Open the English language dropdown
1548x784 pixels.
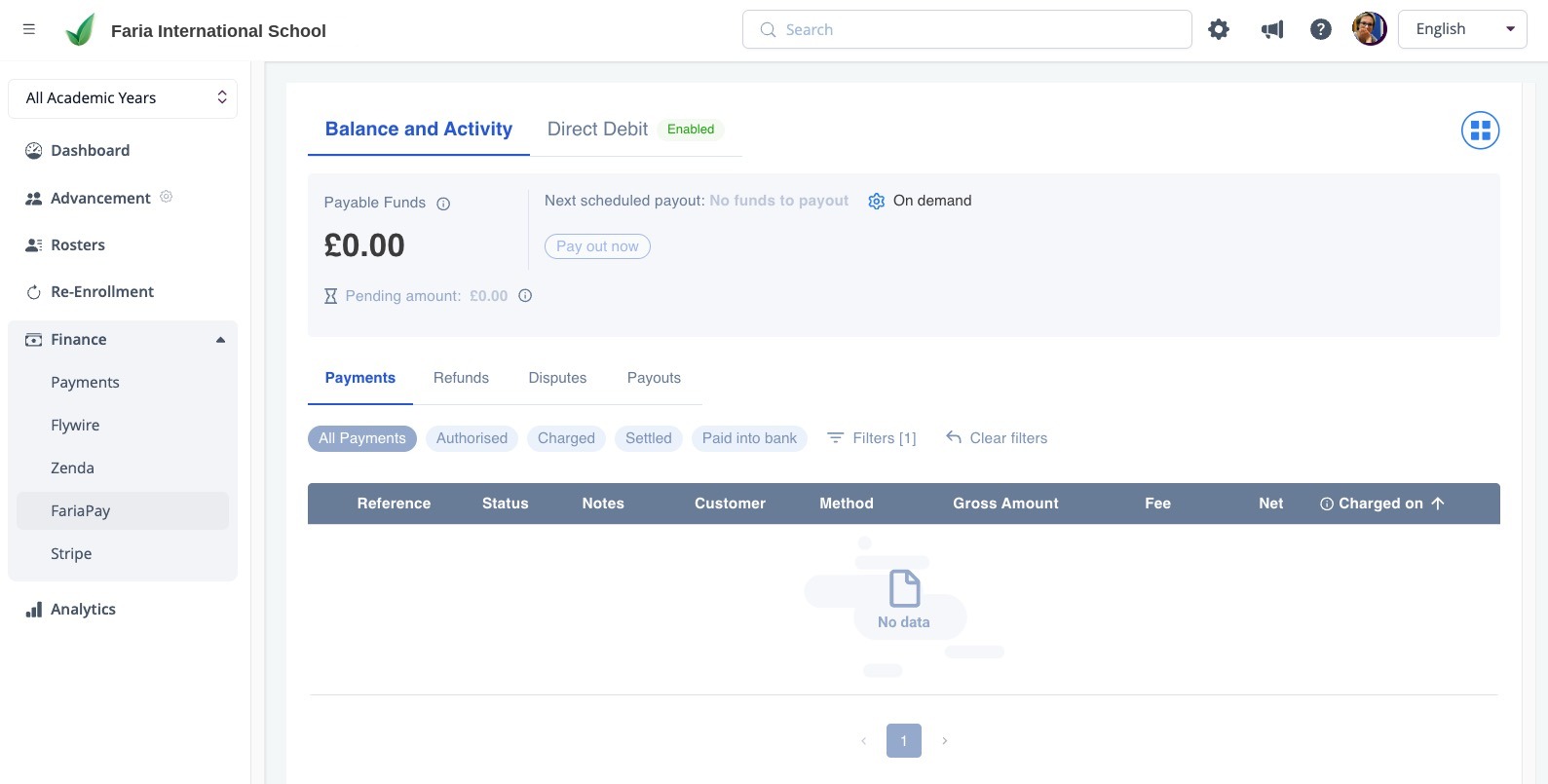(x=1462, y=29)
